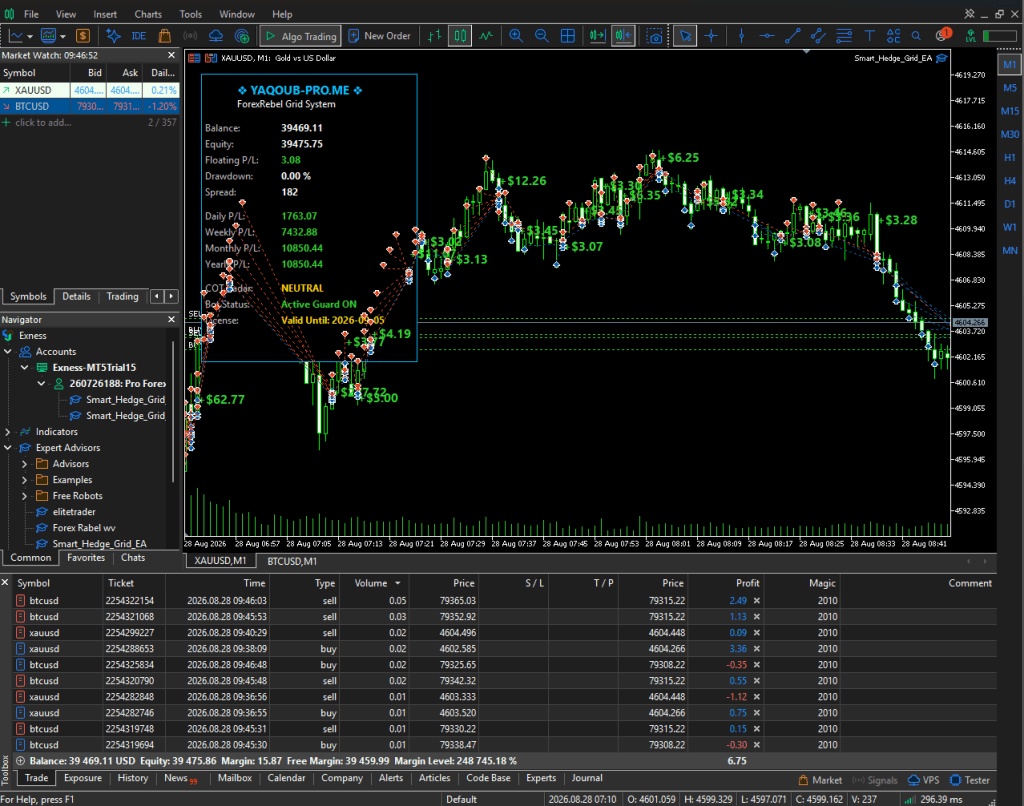Click the blue sparkle AI assistant icon

[114, 36]
